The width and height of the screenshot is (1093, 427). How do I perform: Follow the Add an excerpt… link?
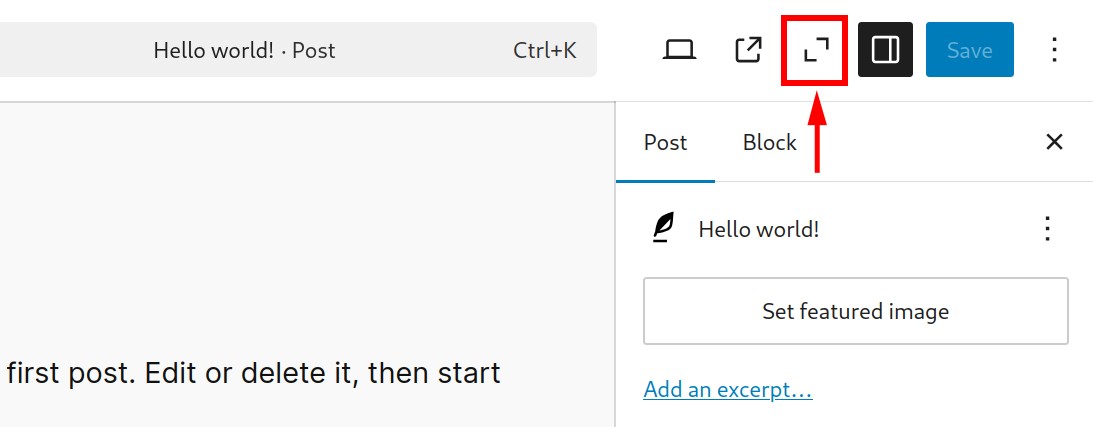pyautogui.click(x=728, y=389)
